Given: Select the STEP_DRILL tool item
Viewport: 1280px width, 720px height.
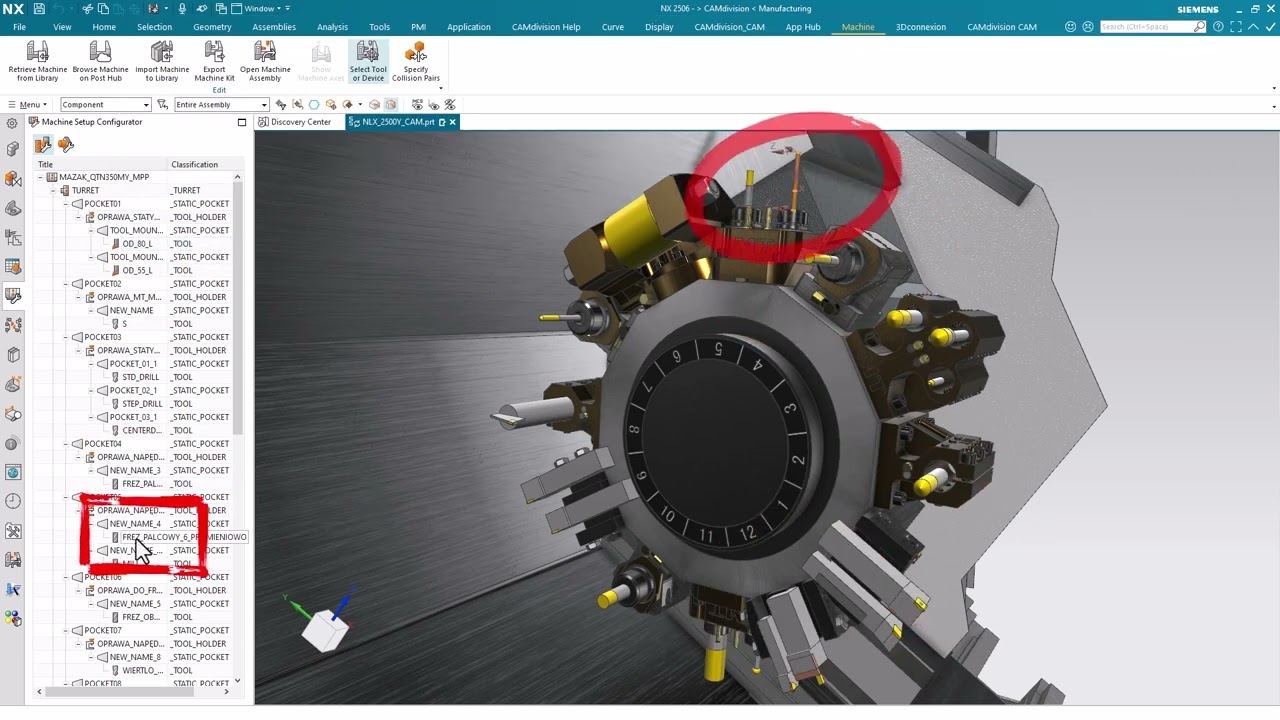Looking at the screenshot, I should pos(141,404).
